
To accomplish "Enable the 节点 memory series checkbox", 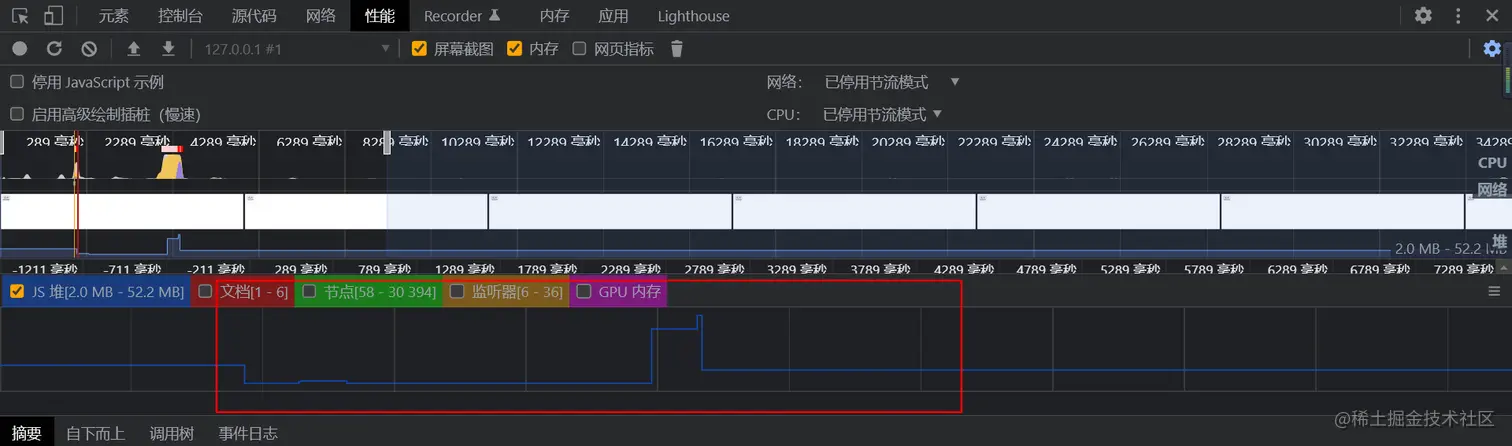I will (309, 292).
